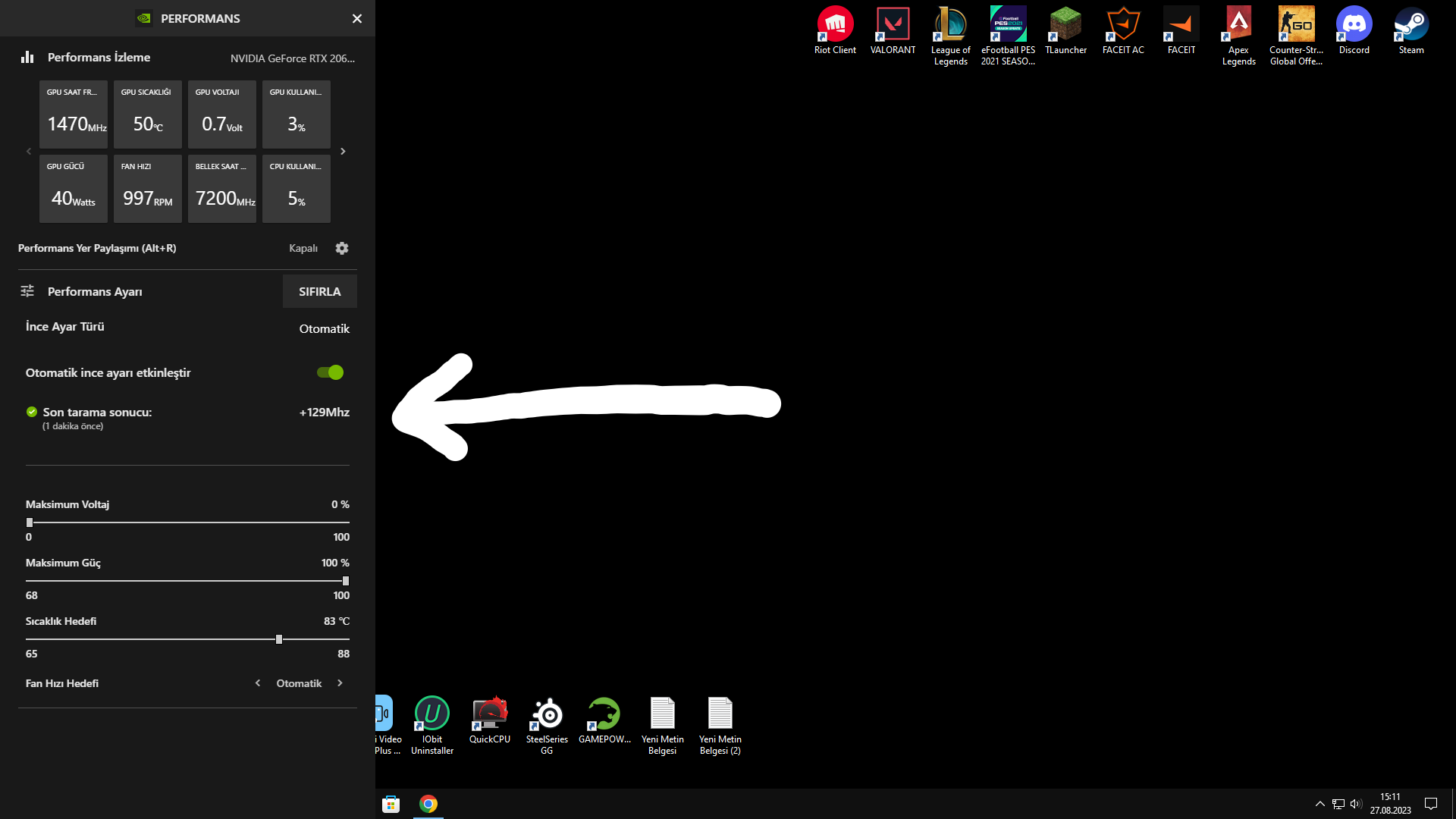The image size is (1456, 819).
Task: Open the performance overlay settings gear
Action: coord(342,249)
